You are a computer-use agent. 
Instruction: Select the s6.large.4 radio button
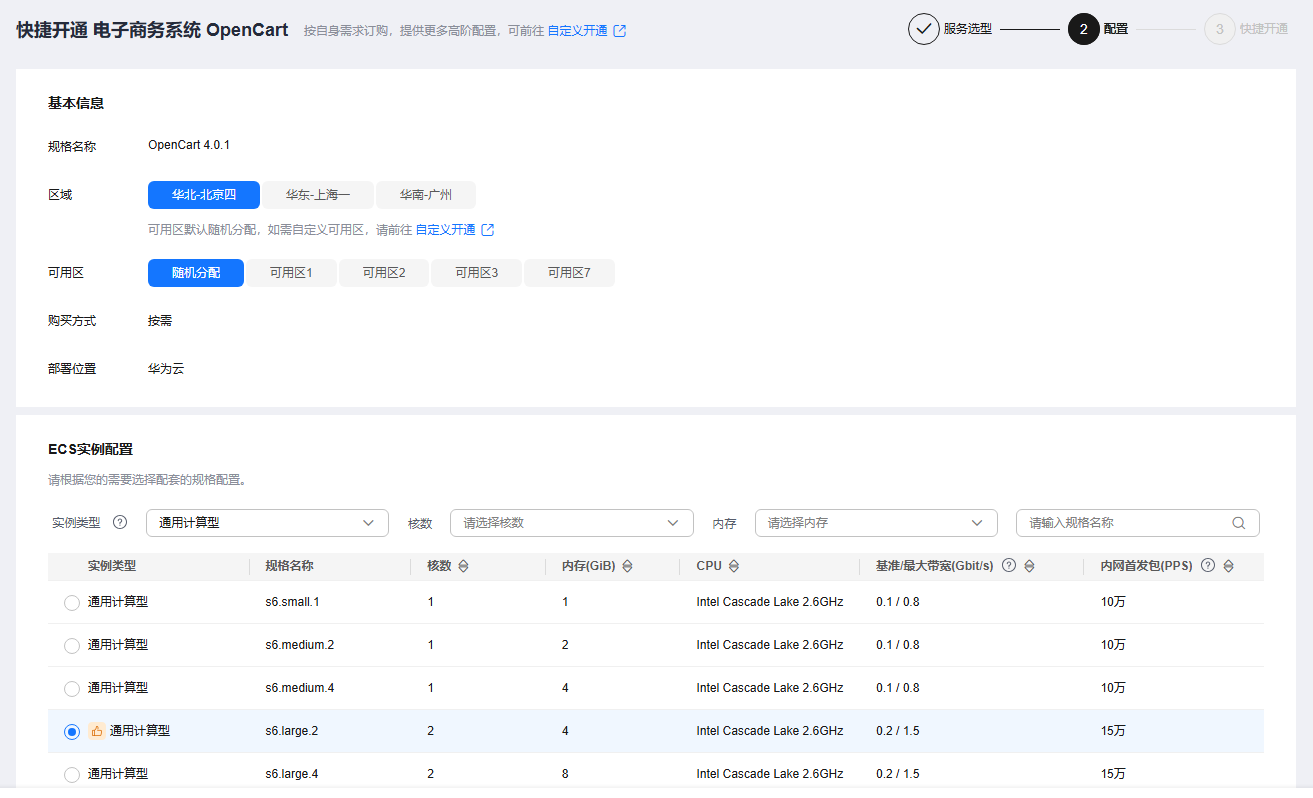click(x=72, y=775)
